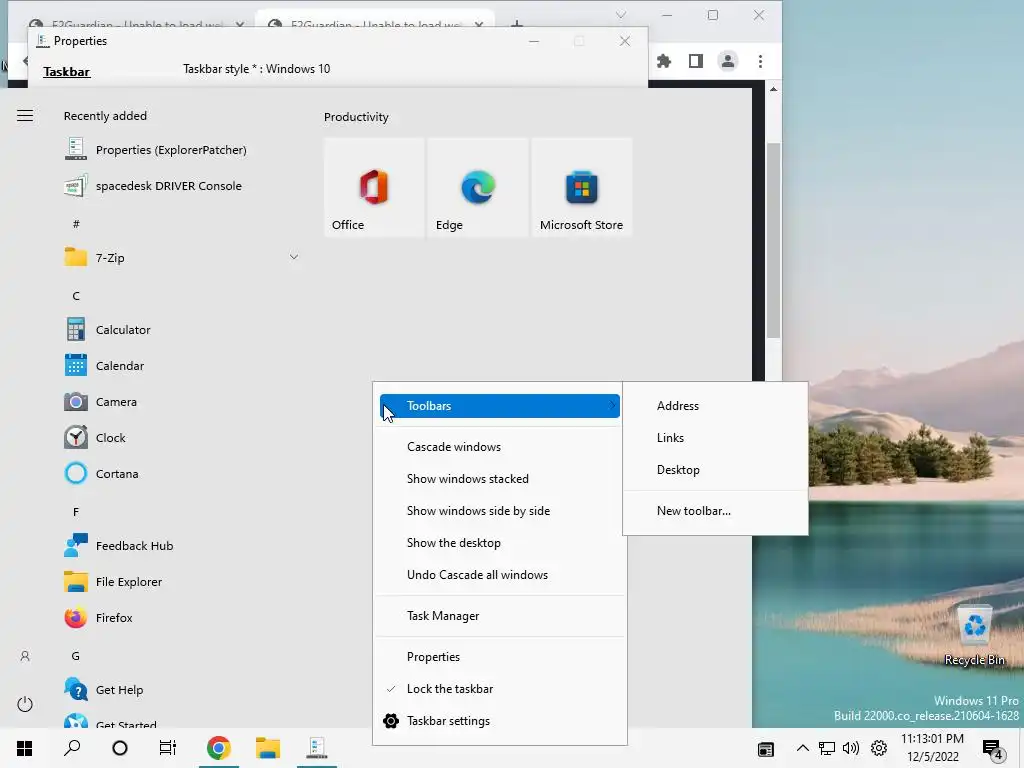Click Chrome page vertical scrollbar
Screen dimensions: 1024x768
click(x=773, y=240)
